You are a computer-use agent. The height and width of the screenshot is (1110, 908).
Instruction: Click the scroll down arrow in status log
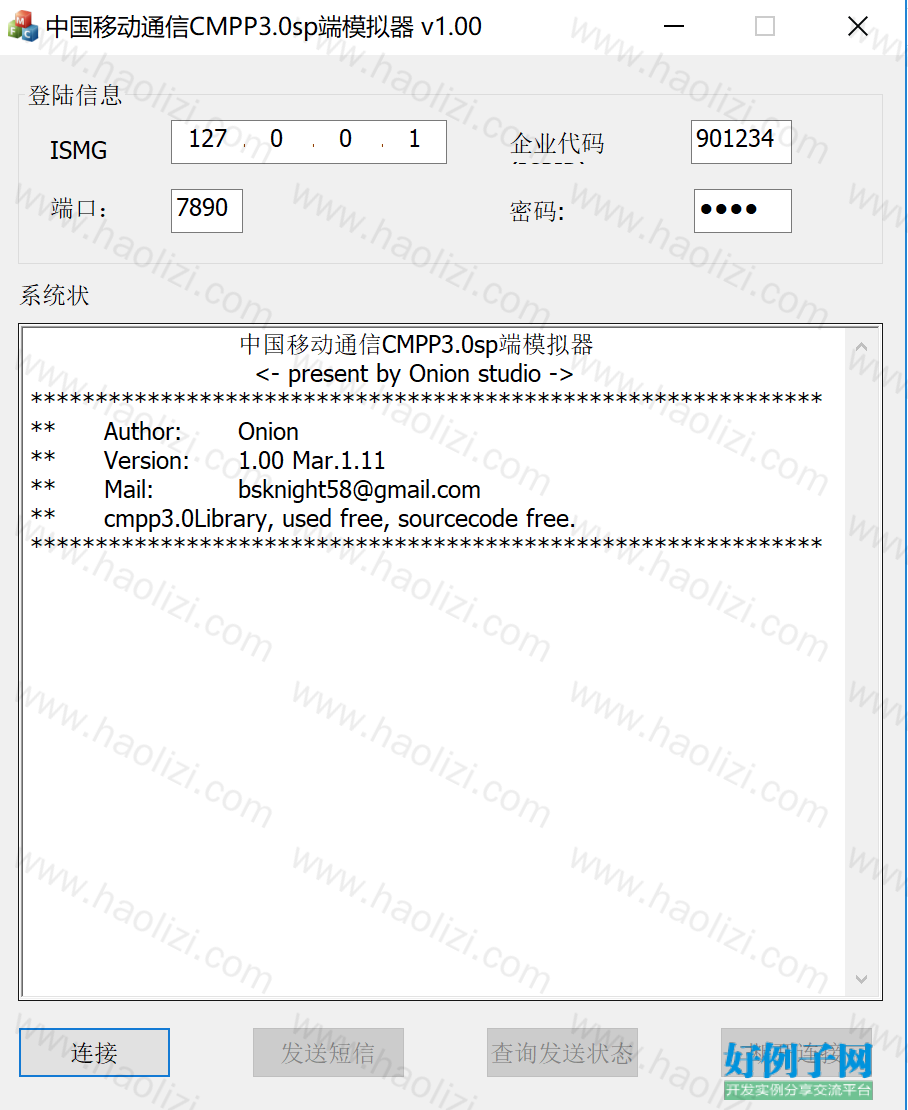coord(861,979)
